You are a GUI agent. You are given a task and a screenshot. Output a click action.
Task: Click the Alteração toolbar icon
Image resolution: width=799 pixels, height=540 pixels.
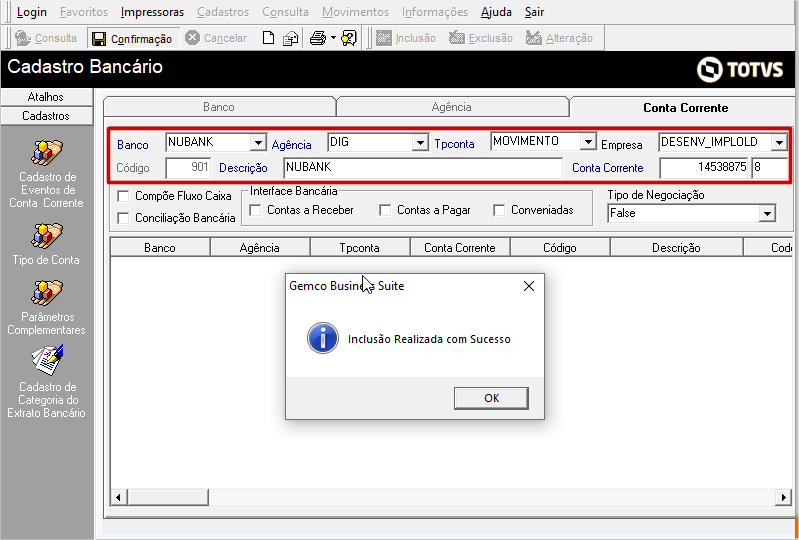point(534,38)
